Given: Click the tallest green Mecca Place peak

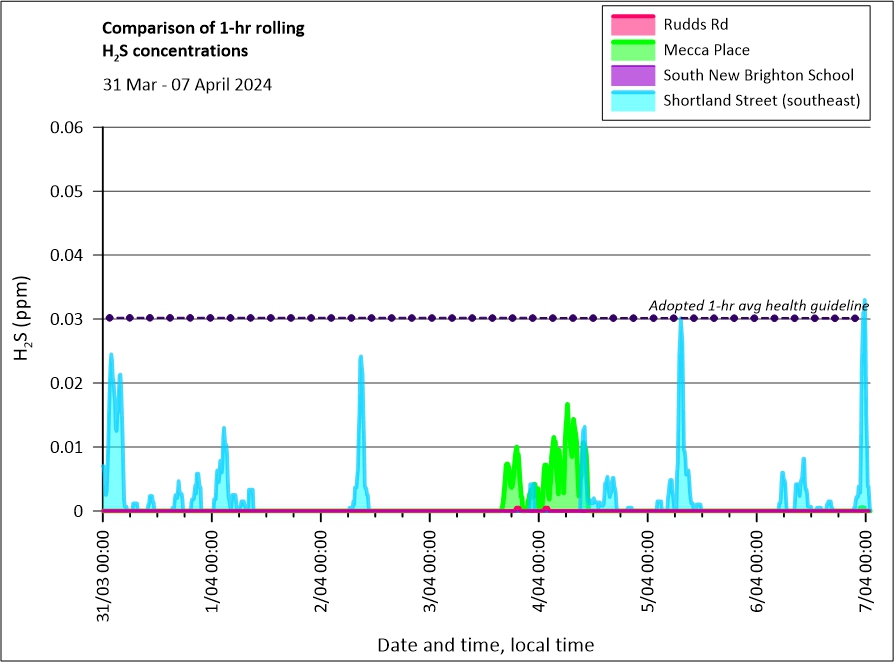Looking at the screenshot, I should 567,405.
